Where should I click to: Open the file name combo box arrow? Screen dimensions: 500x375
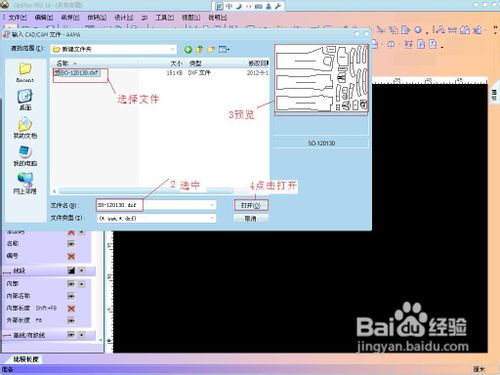pyautogui.click(x=212, y=205)
